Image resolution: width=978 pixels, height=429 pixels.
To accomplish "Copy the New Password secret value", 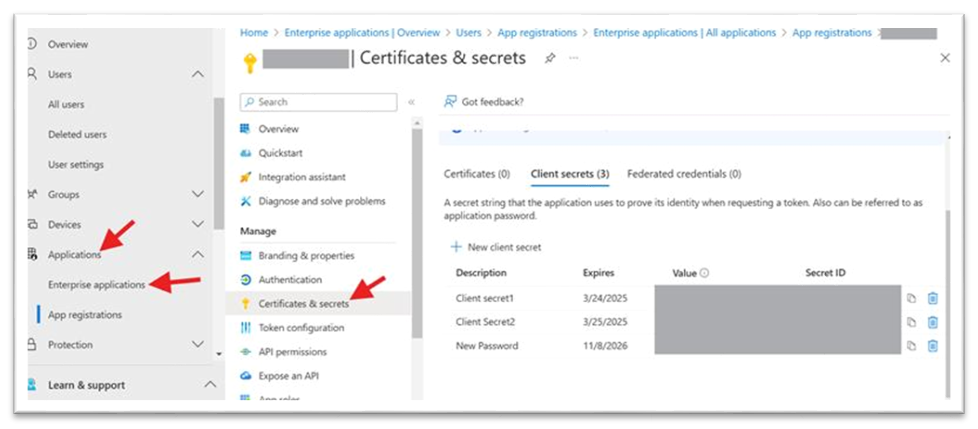I will [x=911, y=346].
